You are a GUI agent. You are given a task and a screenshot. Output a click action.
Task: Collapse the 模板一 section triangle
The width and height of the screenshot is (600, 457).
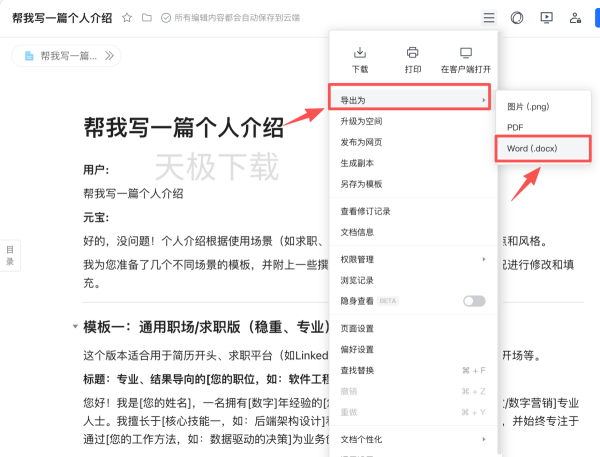point(75,327)
